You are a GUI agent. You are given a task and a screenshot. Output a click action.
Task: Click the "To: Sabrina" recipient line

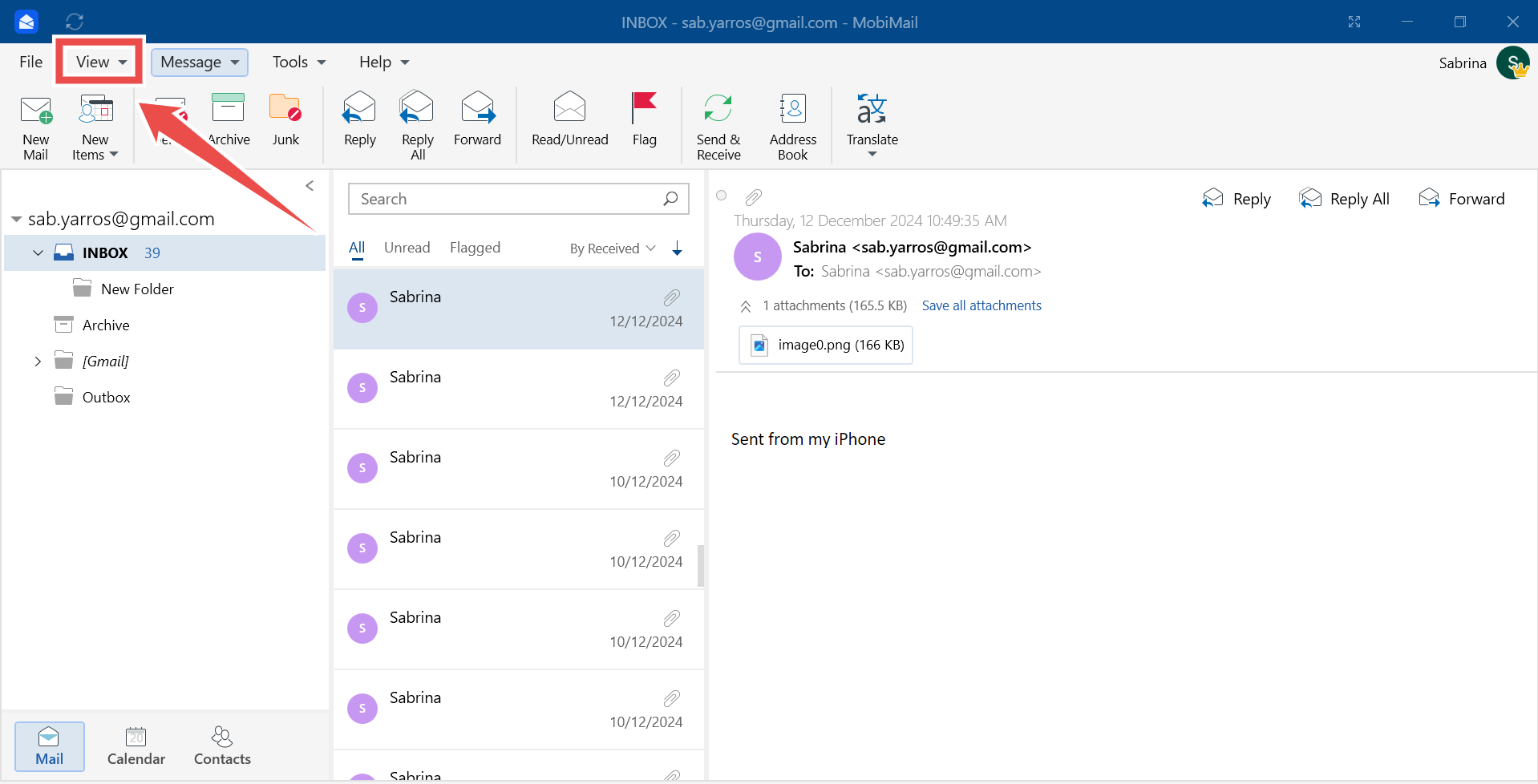(x=917, y=271)
